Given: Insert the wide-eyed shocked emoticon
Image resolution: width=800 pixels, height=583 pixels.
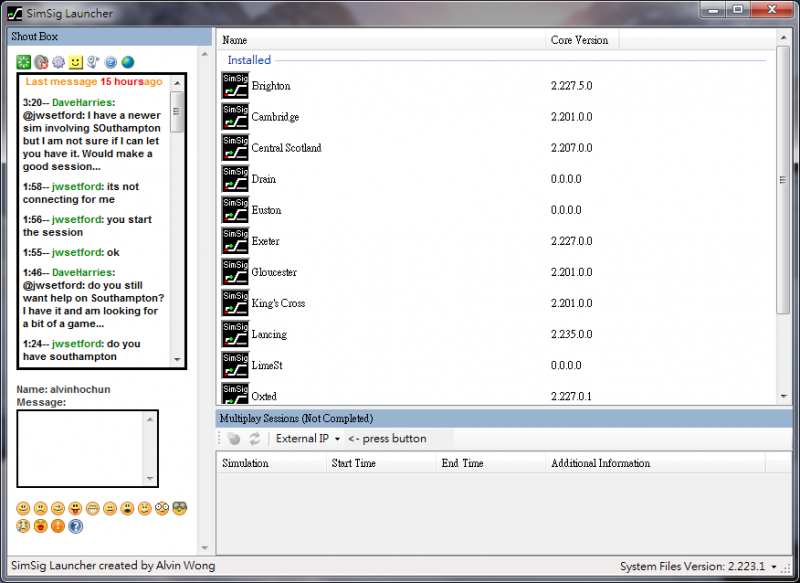Looking at the screenshot, I should click(x=162, y=509).
